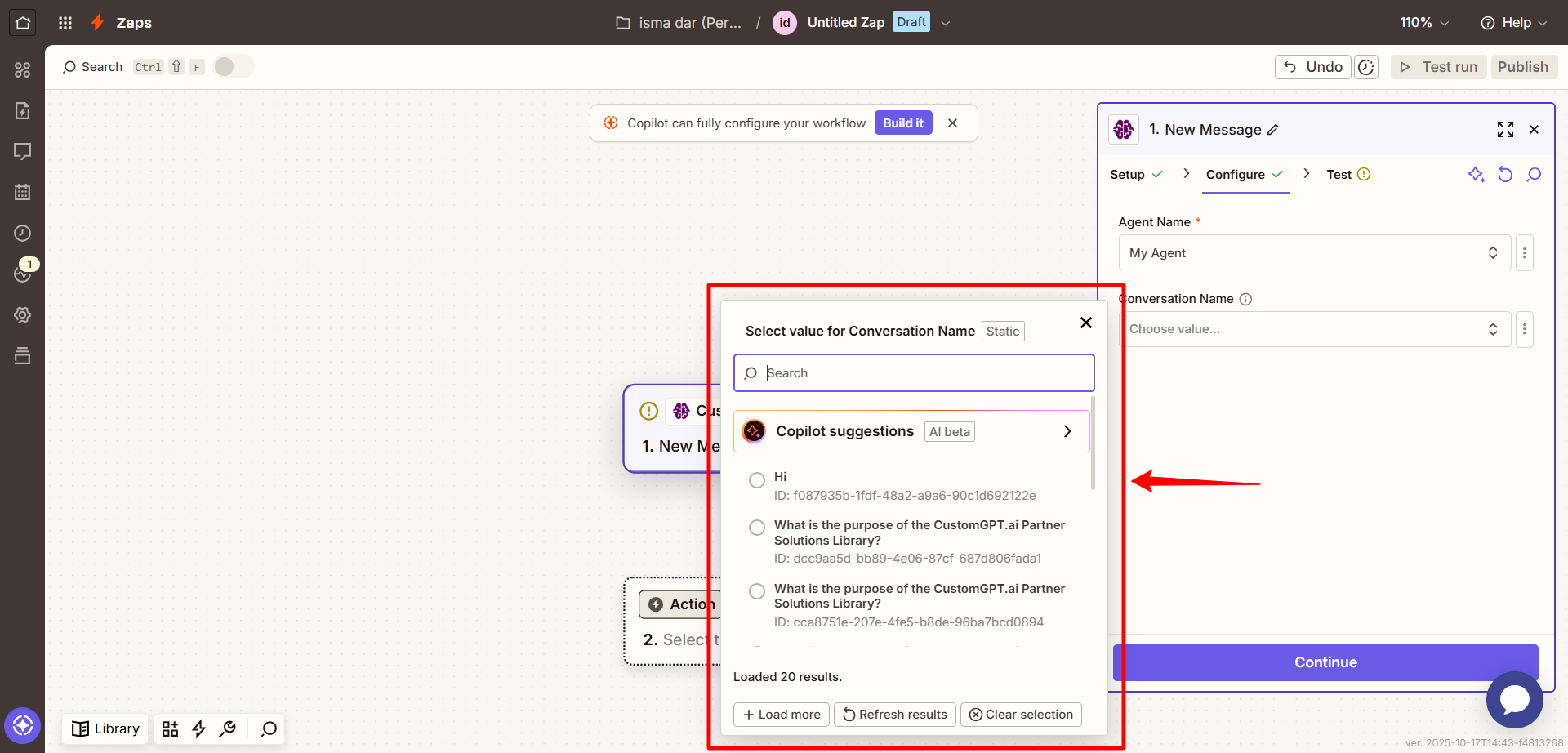This screenshot has width=1568, height=753.
Task: Click the search icon in the step panel
Action: coord(1534,174)
